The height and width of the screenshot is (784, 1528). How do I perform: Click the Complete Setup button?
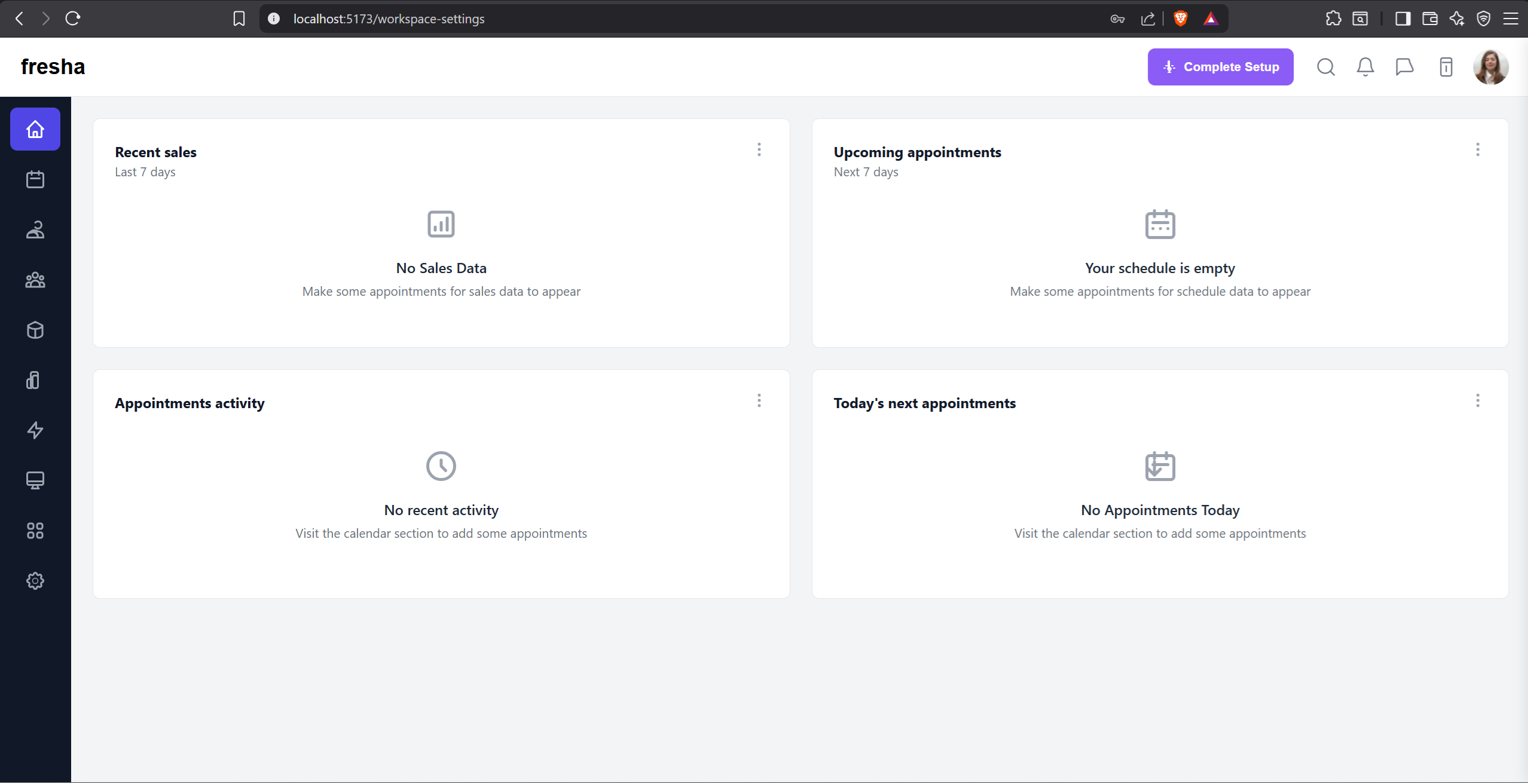coord(1220,67)
